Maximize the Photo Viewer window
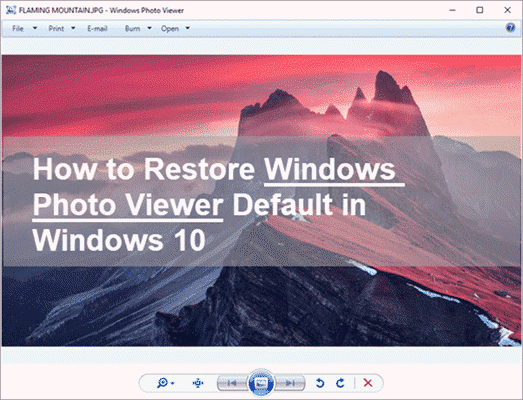523x400 pixels. click(480, 10)
